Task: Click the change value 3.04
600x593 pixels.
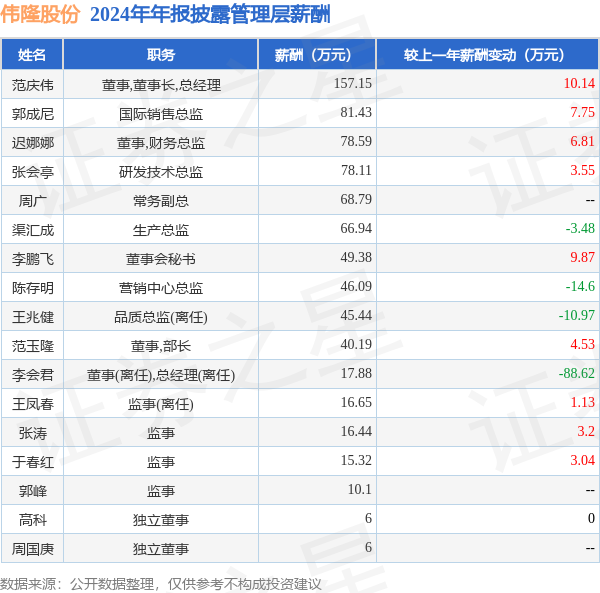Action: pos(582,460)
